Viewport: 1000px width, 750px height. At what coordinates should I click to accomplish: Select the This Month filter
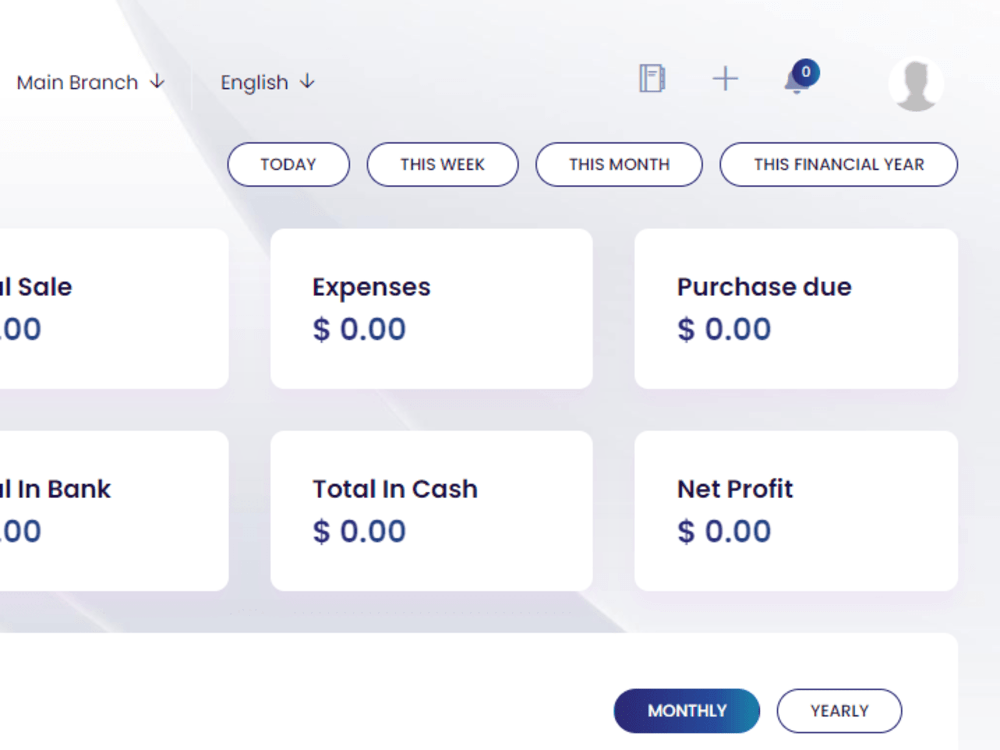click(619, 165)
